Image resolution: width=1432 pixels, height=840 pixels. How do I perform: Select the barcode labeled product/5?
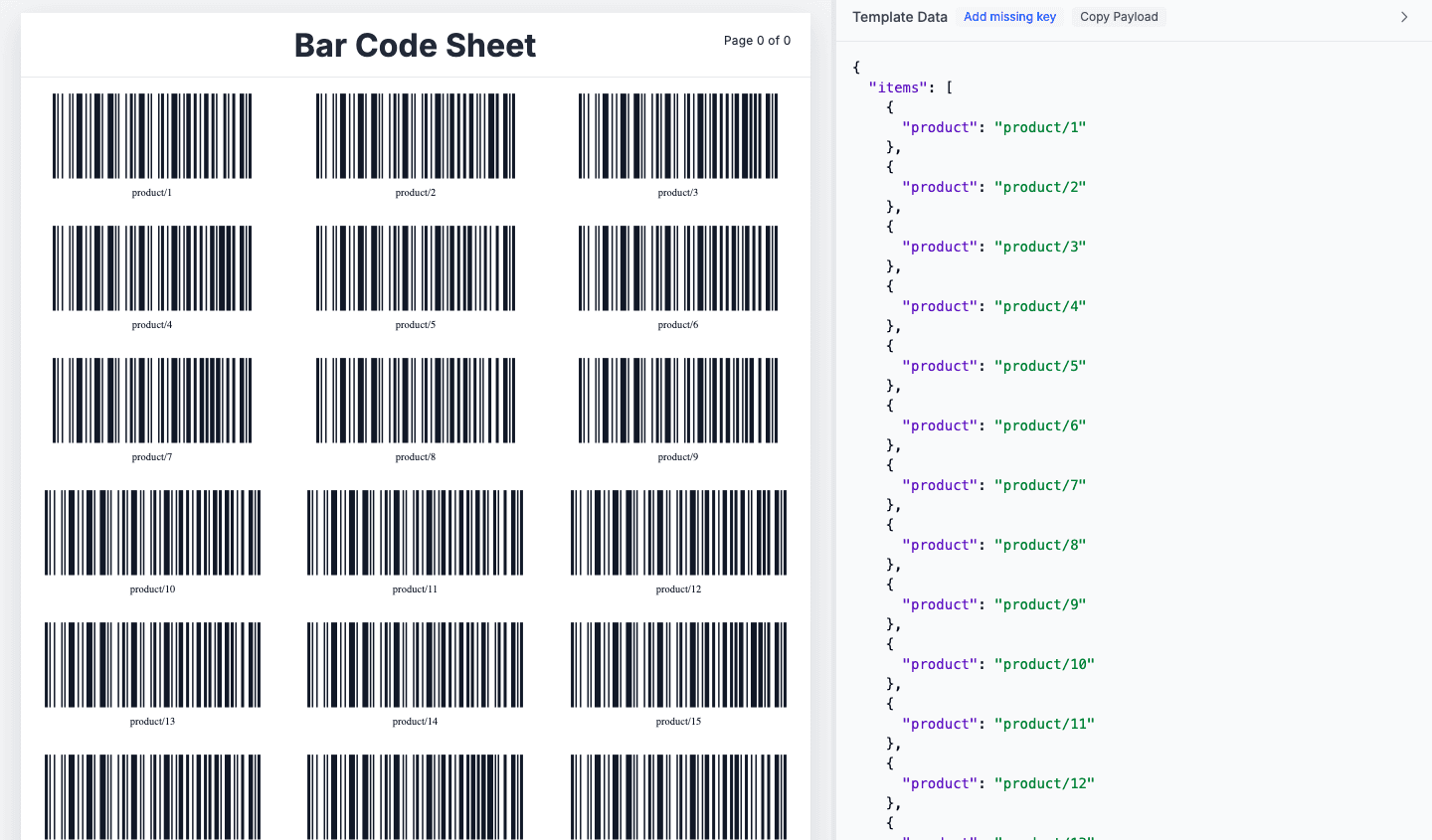point(415,267)
